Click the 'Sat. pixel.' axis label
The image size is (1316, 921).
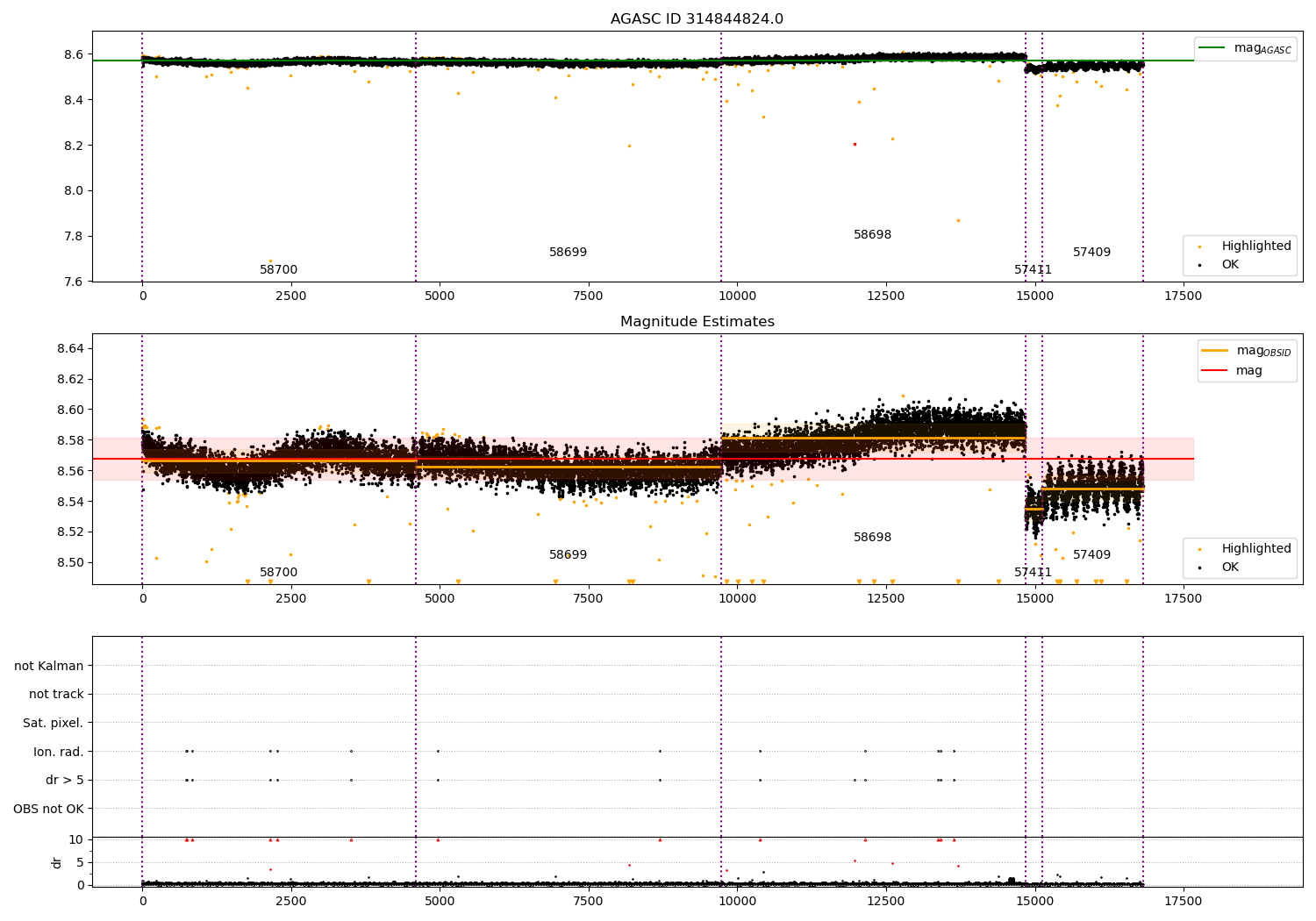[x=54, y=723]
